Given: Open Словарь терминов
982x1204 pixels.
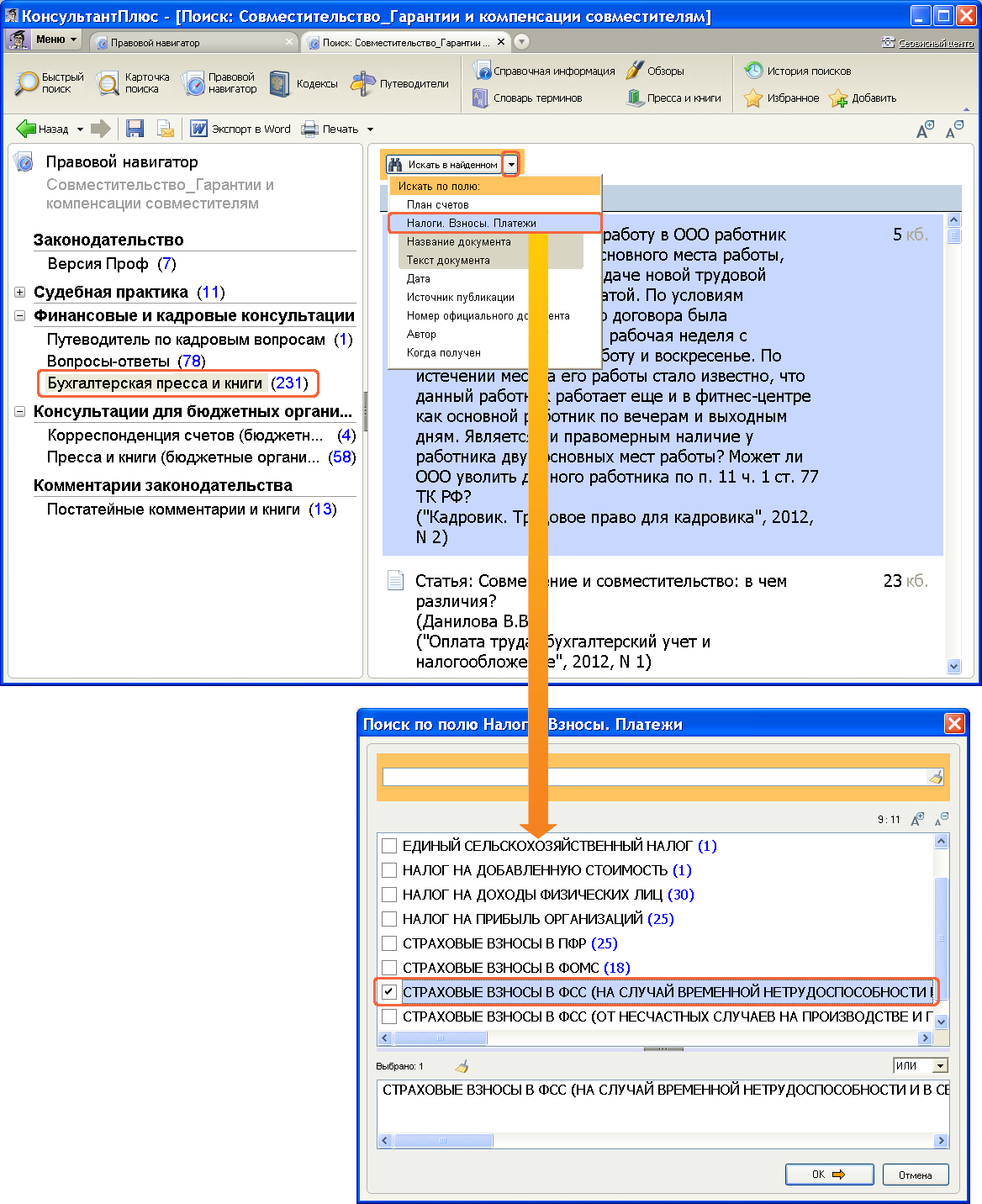Looking at the screenshot, I should tap(527, 98).
